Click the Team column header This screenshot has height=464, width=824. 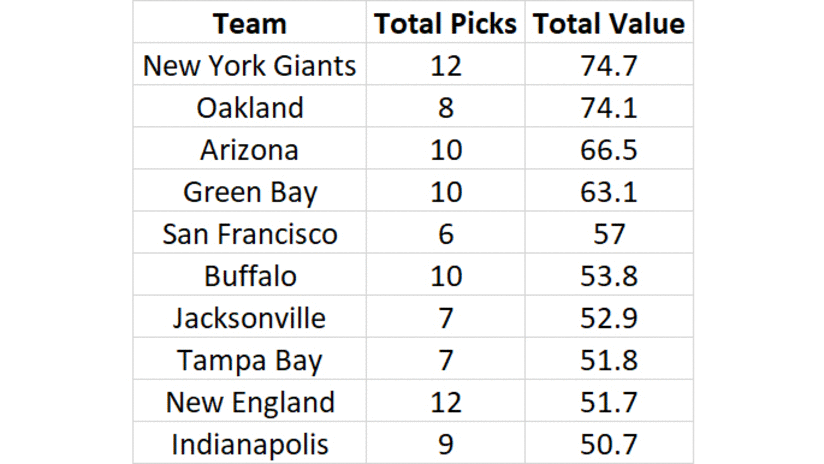point(249,24)
